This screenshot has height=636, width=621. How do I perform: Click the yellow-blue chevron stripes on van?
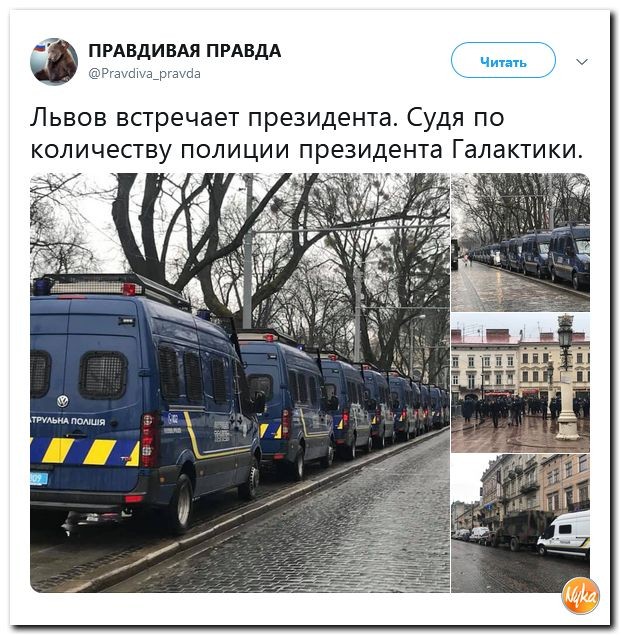click(85, 451)
